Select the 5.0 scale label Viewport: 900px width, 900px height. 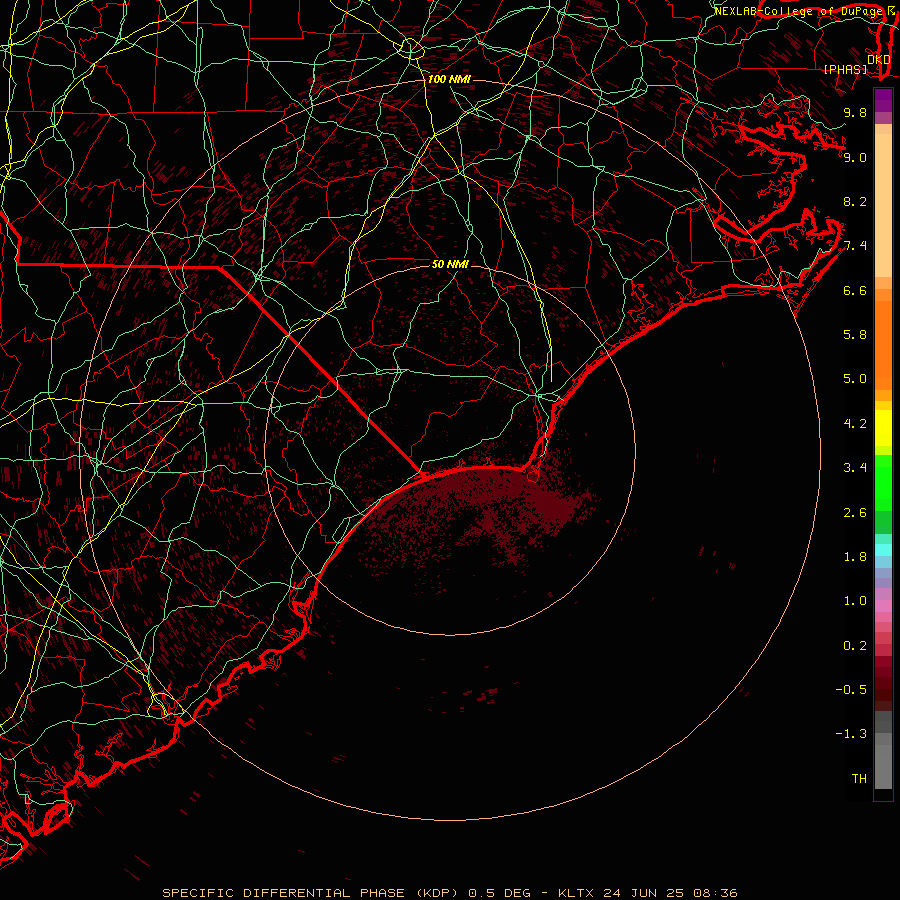(x=855, y=379)
